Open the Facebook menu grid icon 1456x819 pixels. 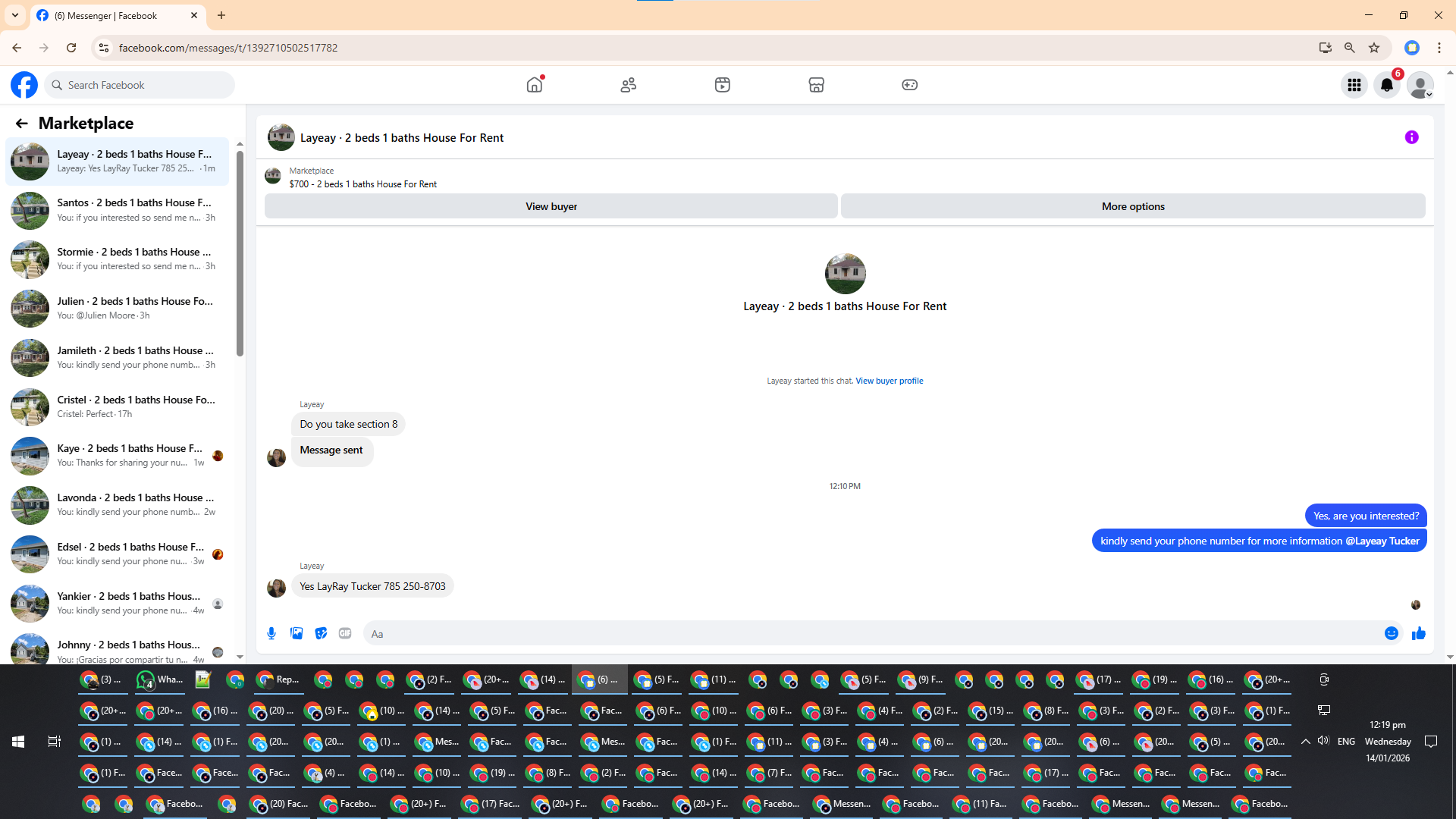(1354, 85)
